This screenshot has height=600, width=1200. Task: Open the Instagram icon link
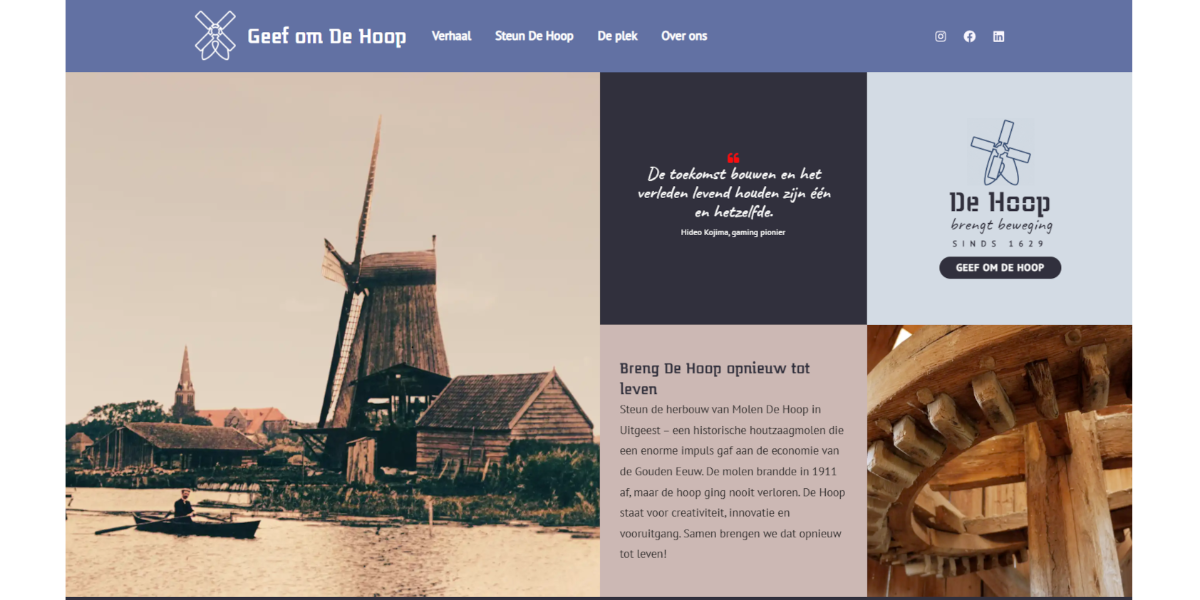[x=940, y=36]
